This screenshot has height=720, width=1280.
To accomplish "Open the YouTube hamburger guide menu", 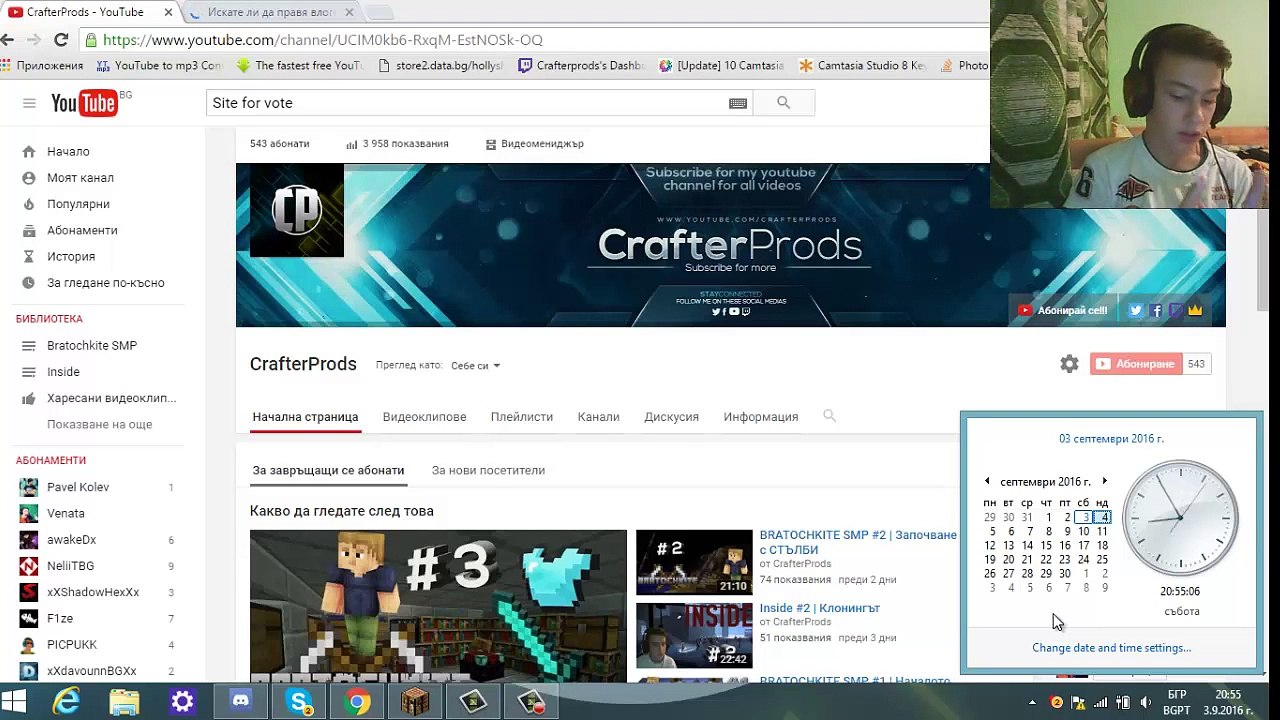I will click(x=29, y=103).
